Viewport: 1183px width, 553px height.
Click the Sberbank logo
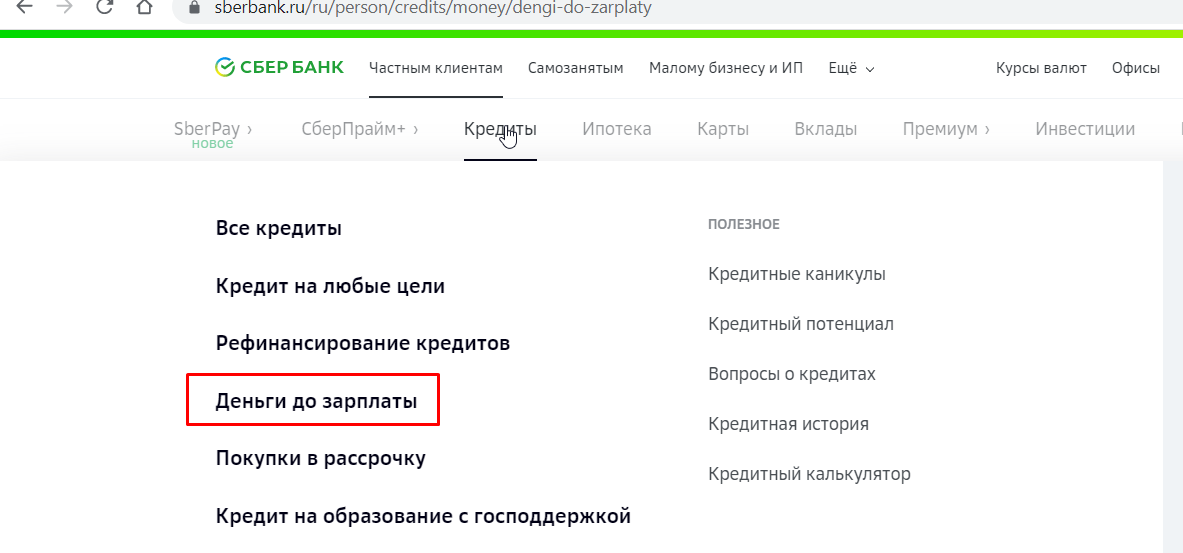tap(279, 68)
